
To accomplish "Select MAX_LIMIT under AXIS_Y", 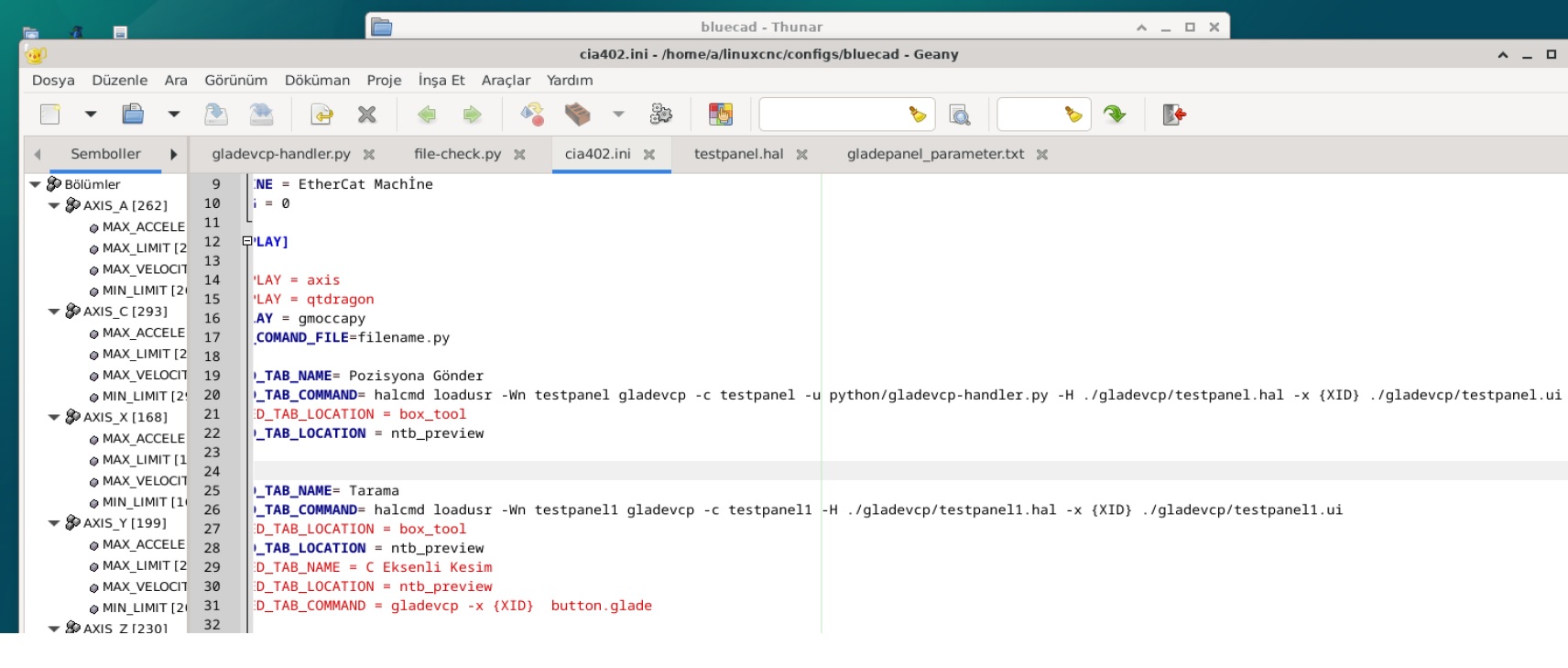I will [144, 565].
